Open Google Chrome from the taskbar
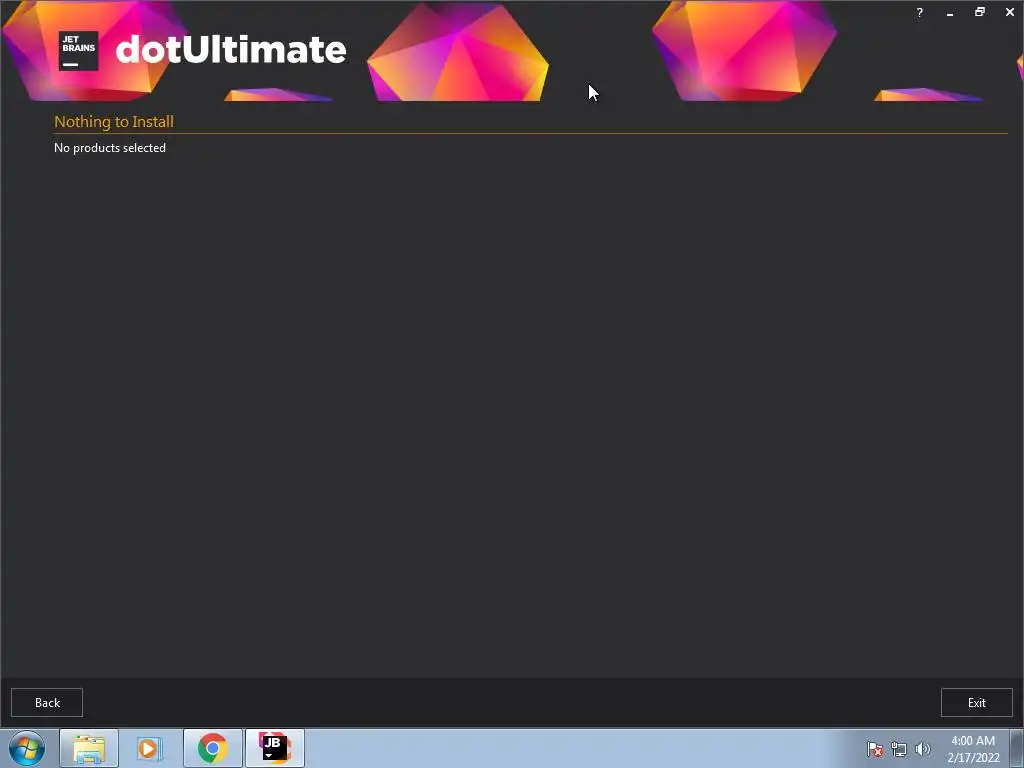Screen dimensions: 1024x768 pos(212,748)
